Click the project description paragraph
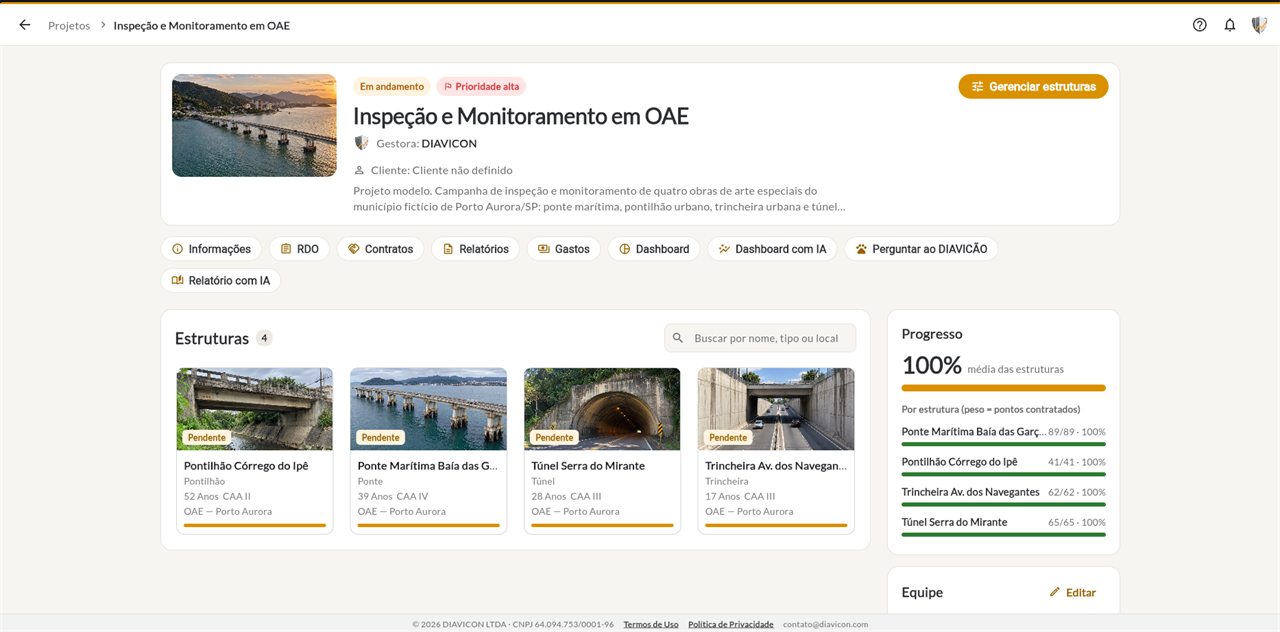The width and height of the screenshot is (1280, 632). click(600, 198)
